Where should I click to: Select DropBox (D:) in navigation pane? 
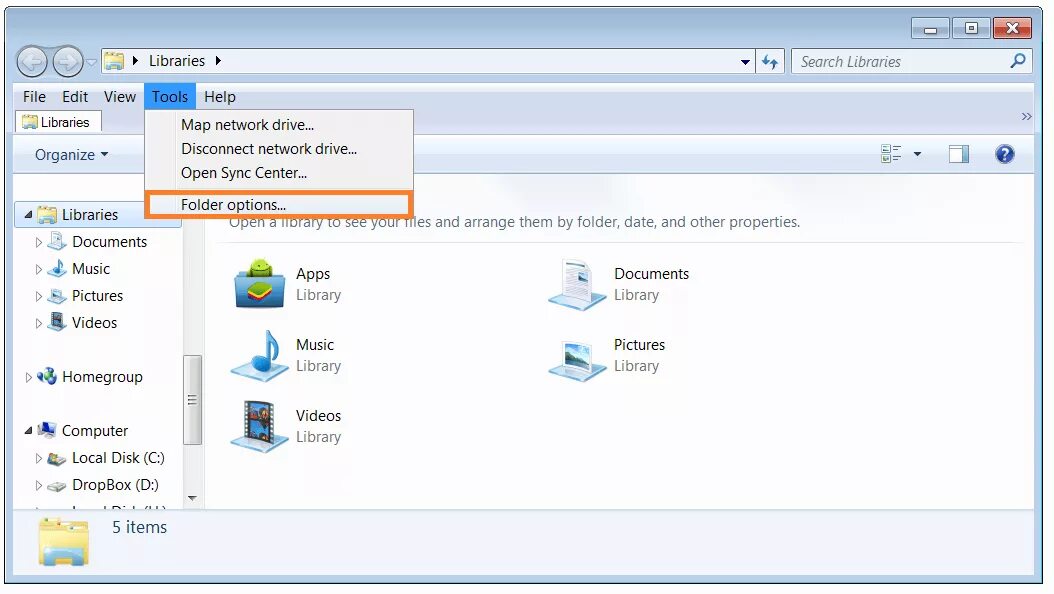(x=115, y=485)
